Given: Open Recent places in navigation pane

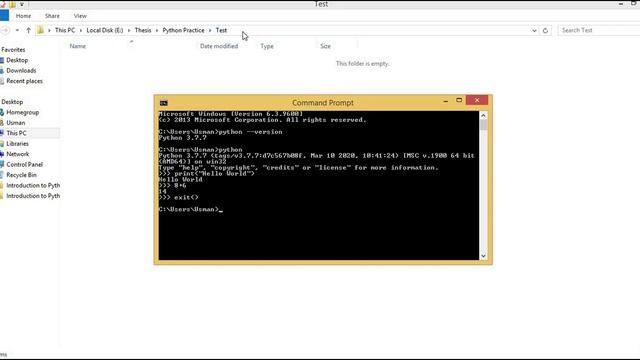Looking at the screenshot, I should (24, 81).
